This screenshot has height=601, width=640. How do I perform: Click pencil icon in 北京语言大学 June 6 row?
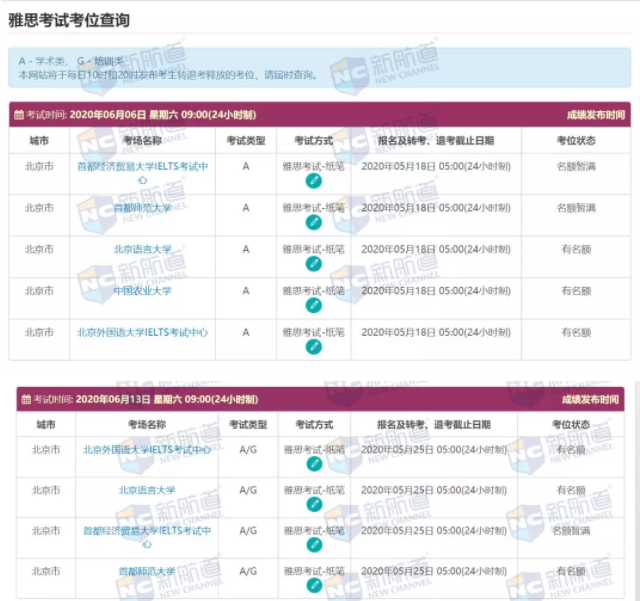[313, 264]
